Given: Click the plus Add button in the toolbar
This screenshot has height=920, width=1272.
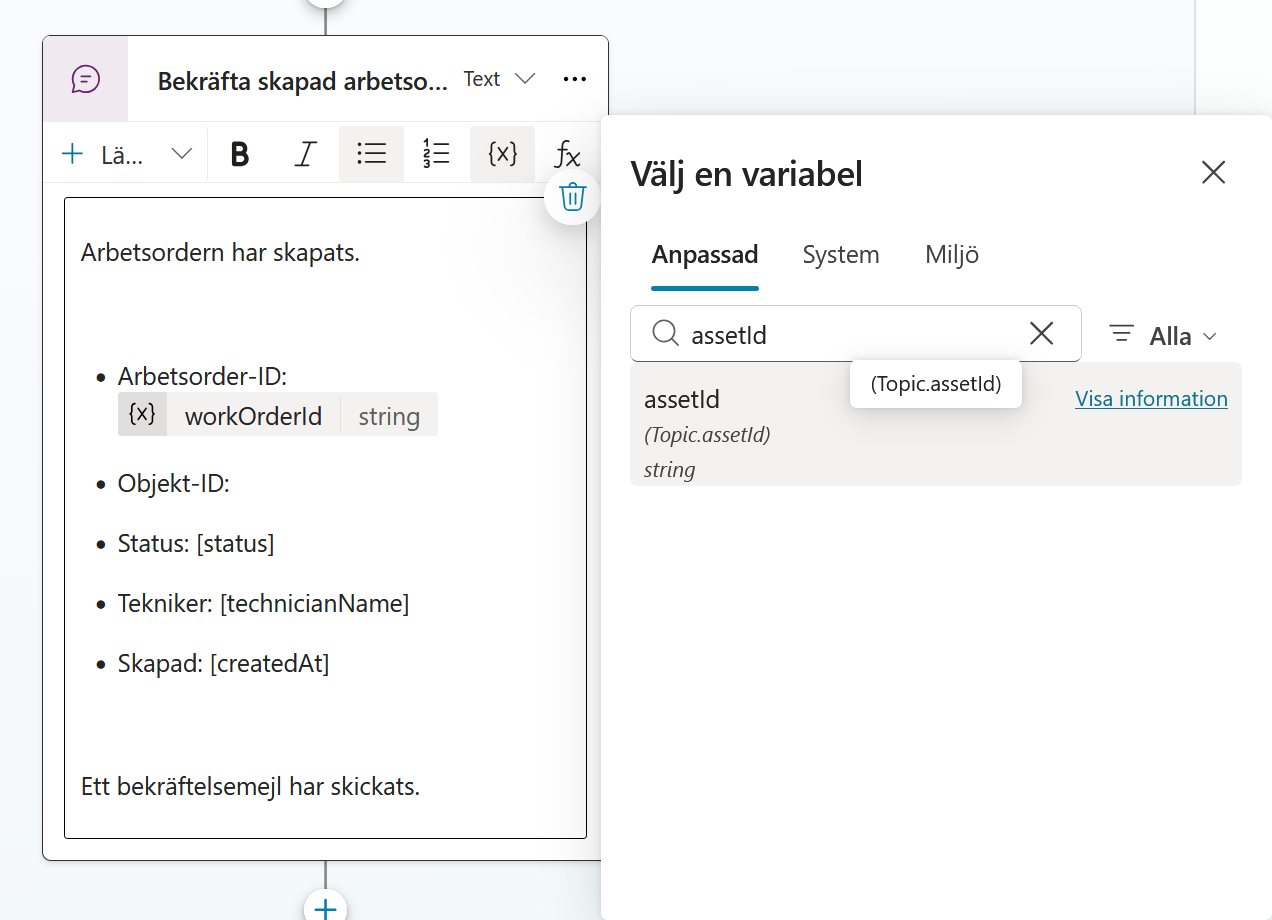Looking at the screenshot, I should point(73,154).
